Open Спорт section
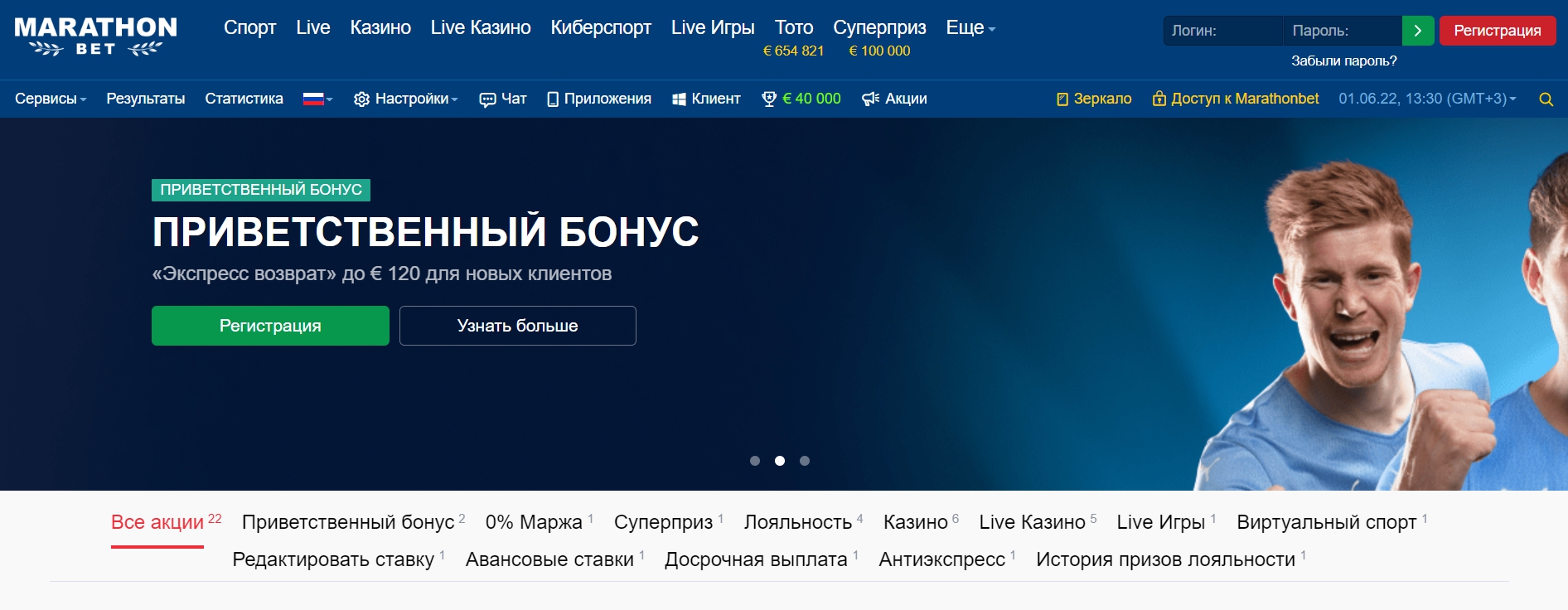This screenshot has width=1568, height=610. point(249,27)
